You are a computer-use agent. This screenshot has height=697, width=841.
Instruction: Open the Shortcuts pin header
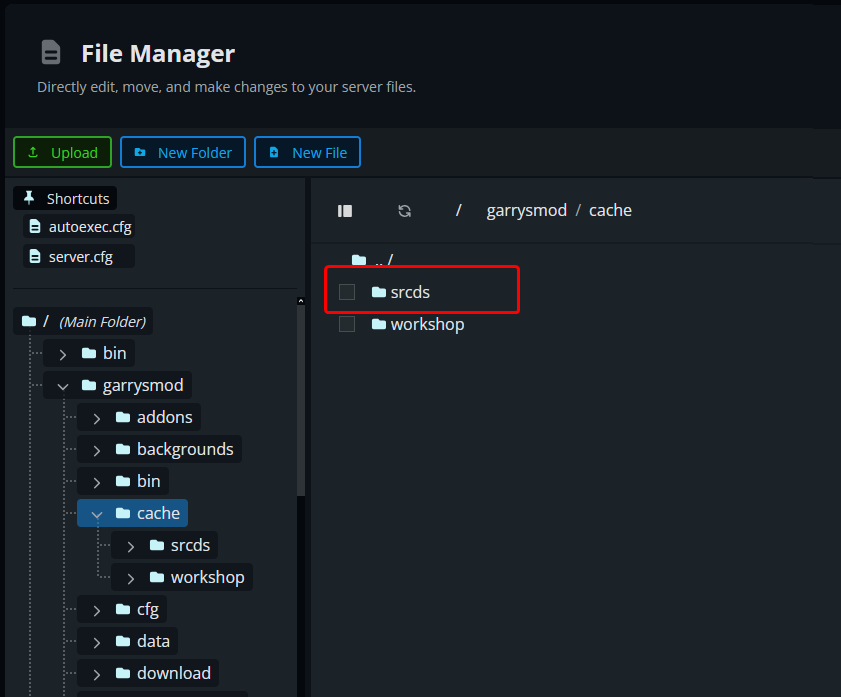pyautogui.click(x=65, y=198)
